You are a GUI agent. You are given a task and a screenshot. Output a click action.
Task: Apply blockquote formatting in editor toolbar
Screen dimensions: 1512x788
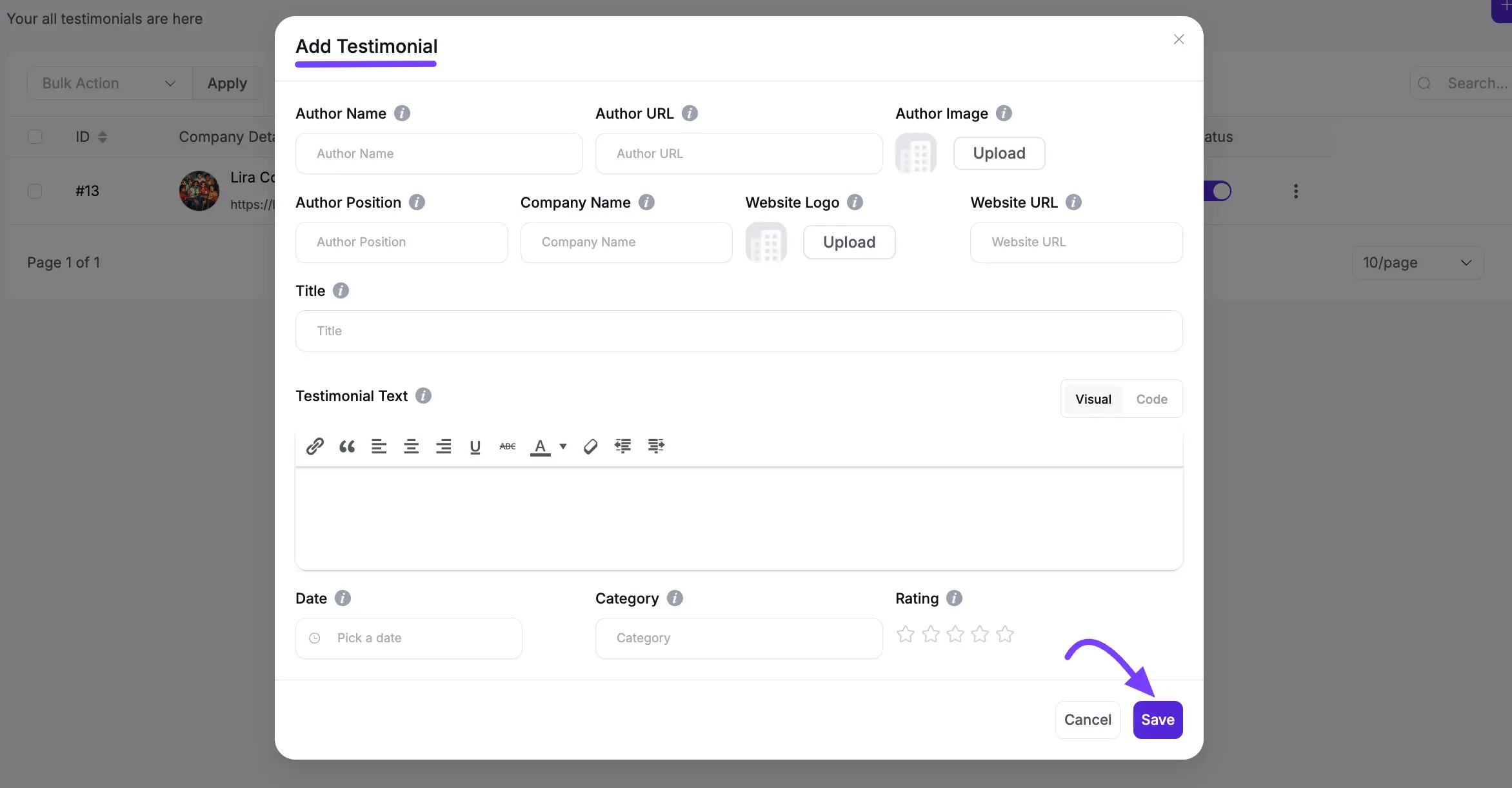coord(347,446)
